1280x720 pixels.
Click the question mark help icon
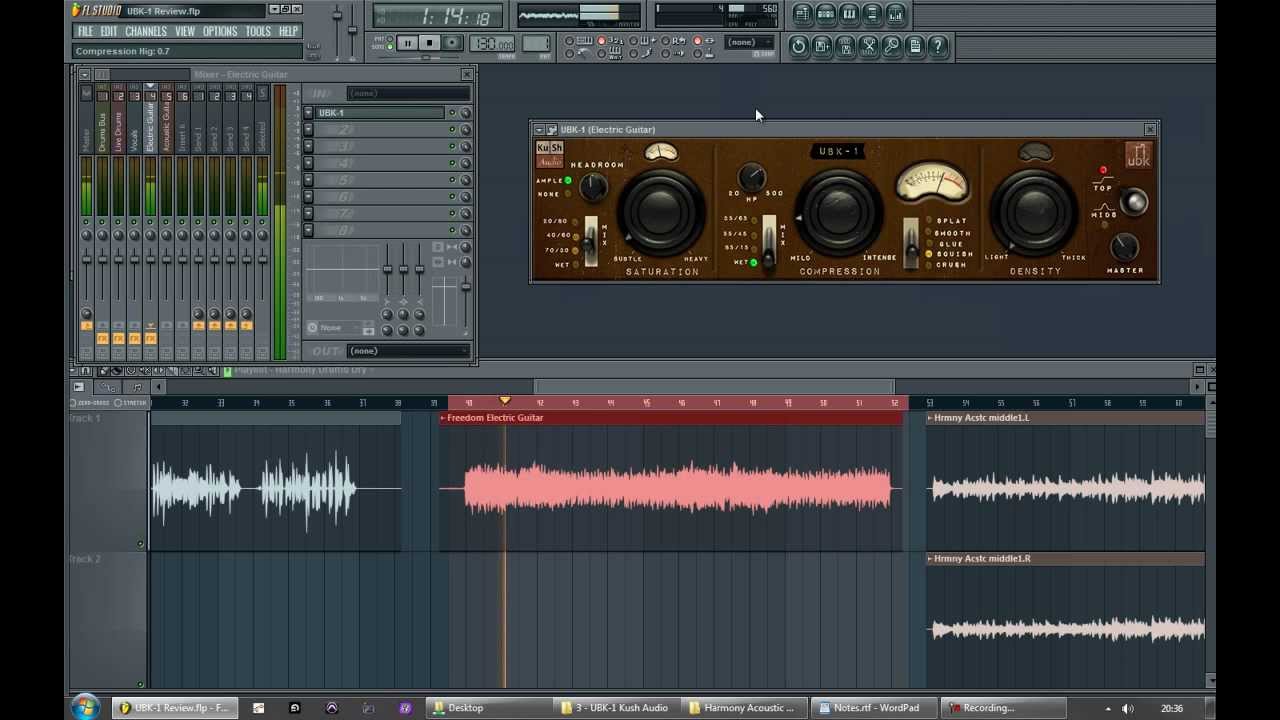(x=938, y=46)
